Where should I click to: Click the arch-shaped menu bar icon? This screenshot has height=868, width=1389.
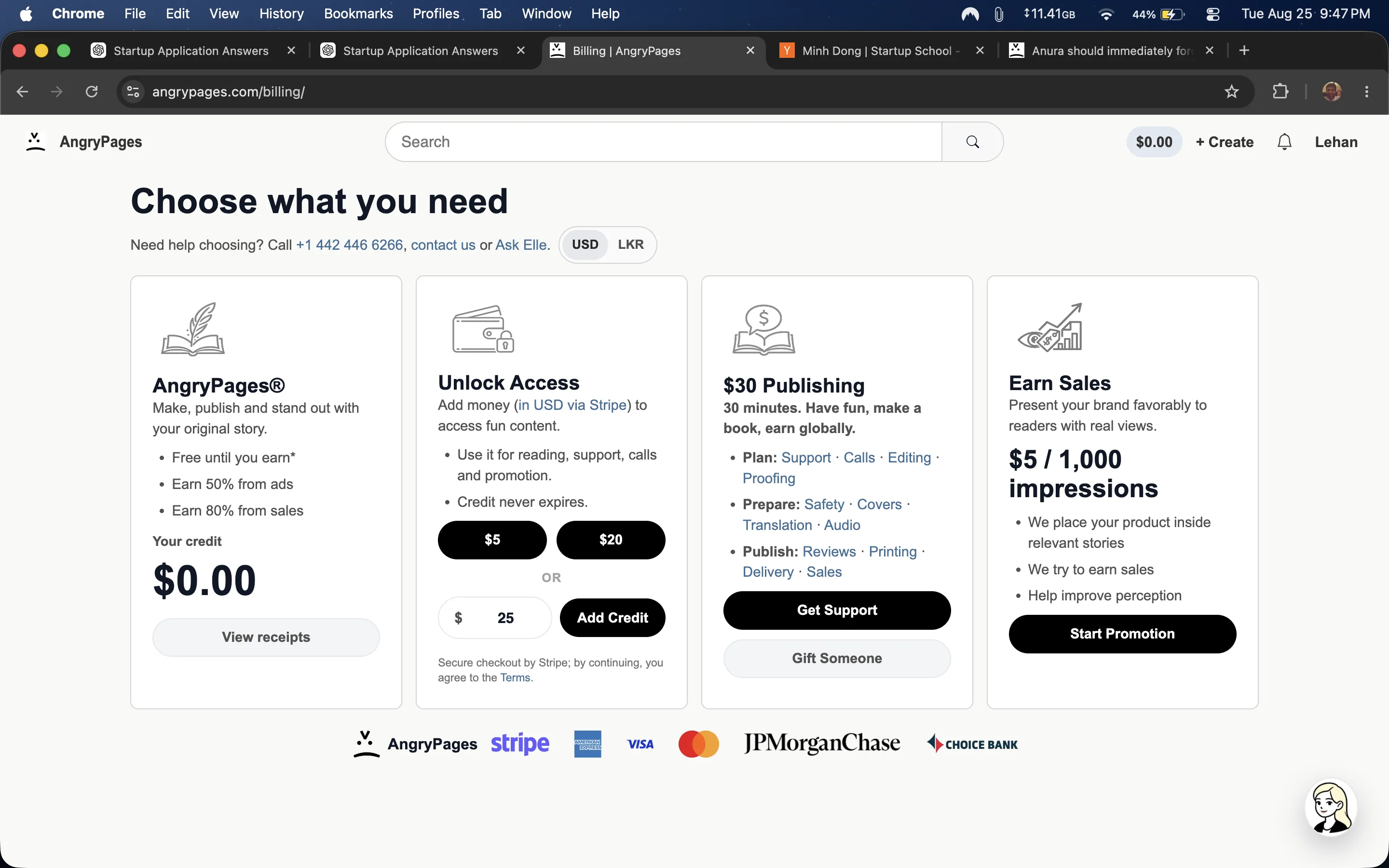coord(970,14)
